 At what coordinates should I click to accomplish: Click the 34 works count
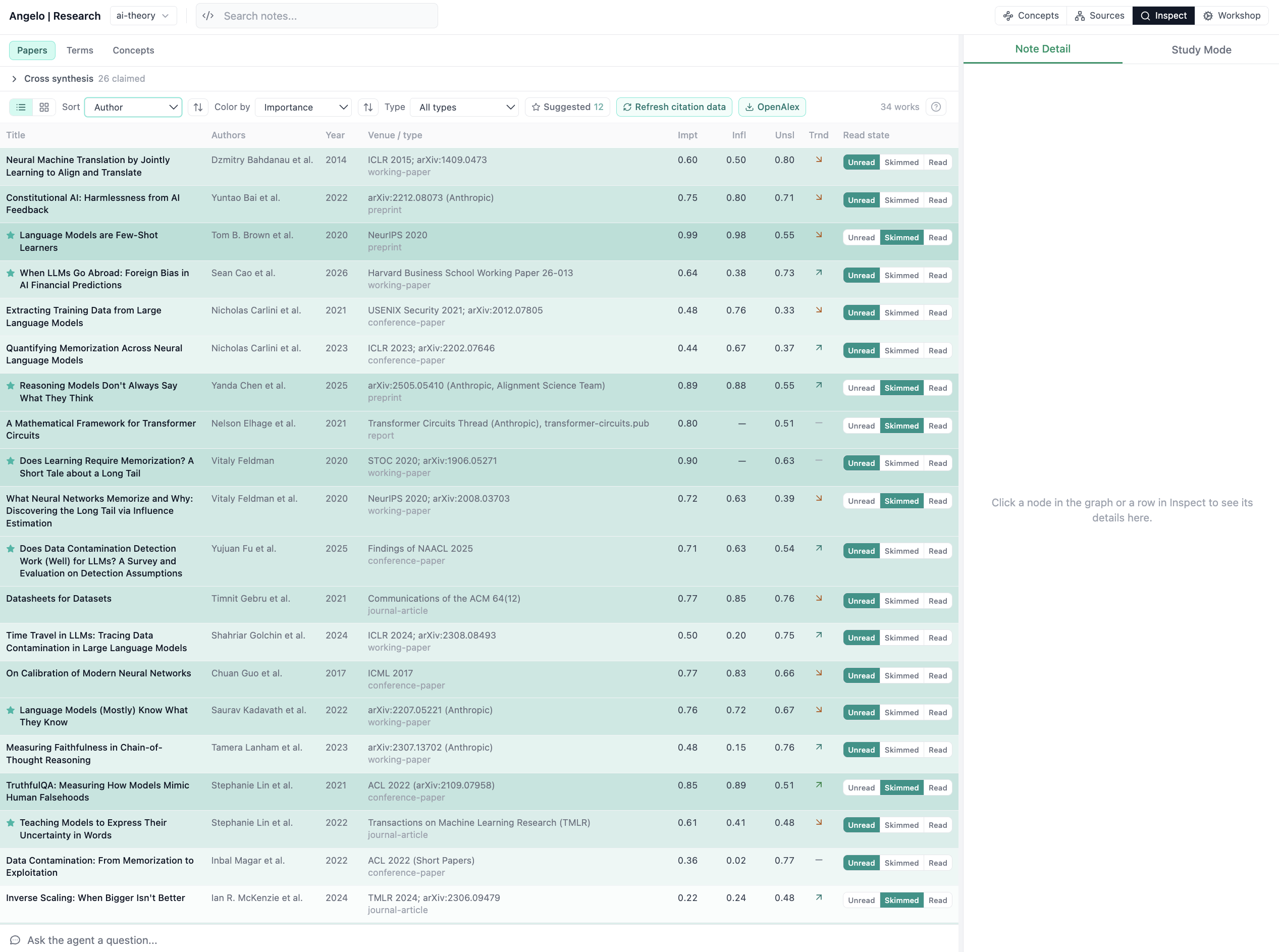(x=899, y=107)
